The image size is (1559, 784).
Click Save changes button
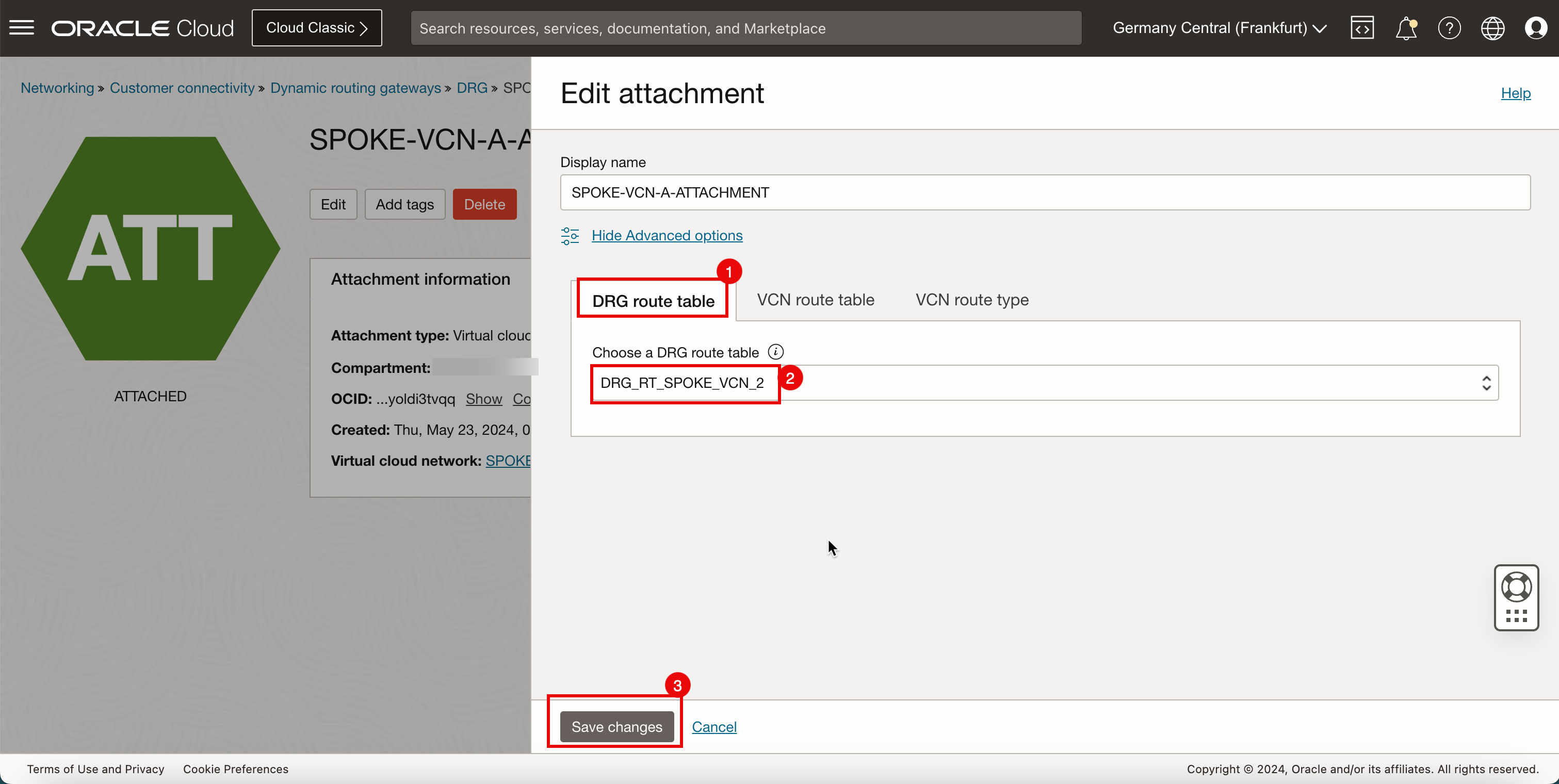[617, 727]
